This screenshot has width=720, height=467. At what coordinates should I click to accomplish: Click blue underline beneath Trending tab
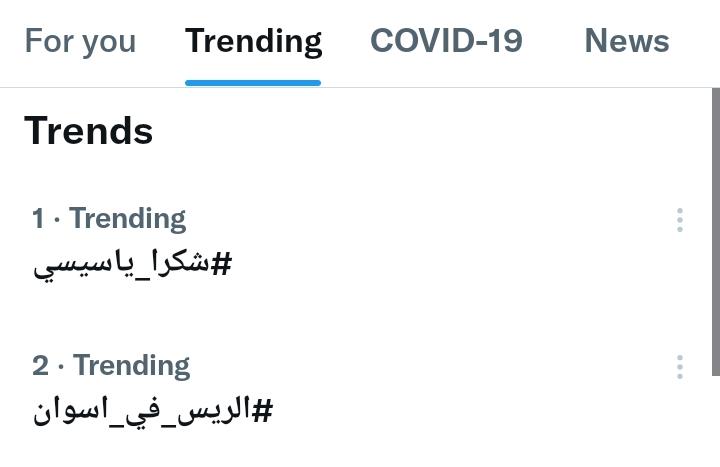click(x=253, y=83)
